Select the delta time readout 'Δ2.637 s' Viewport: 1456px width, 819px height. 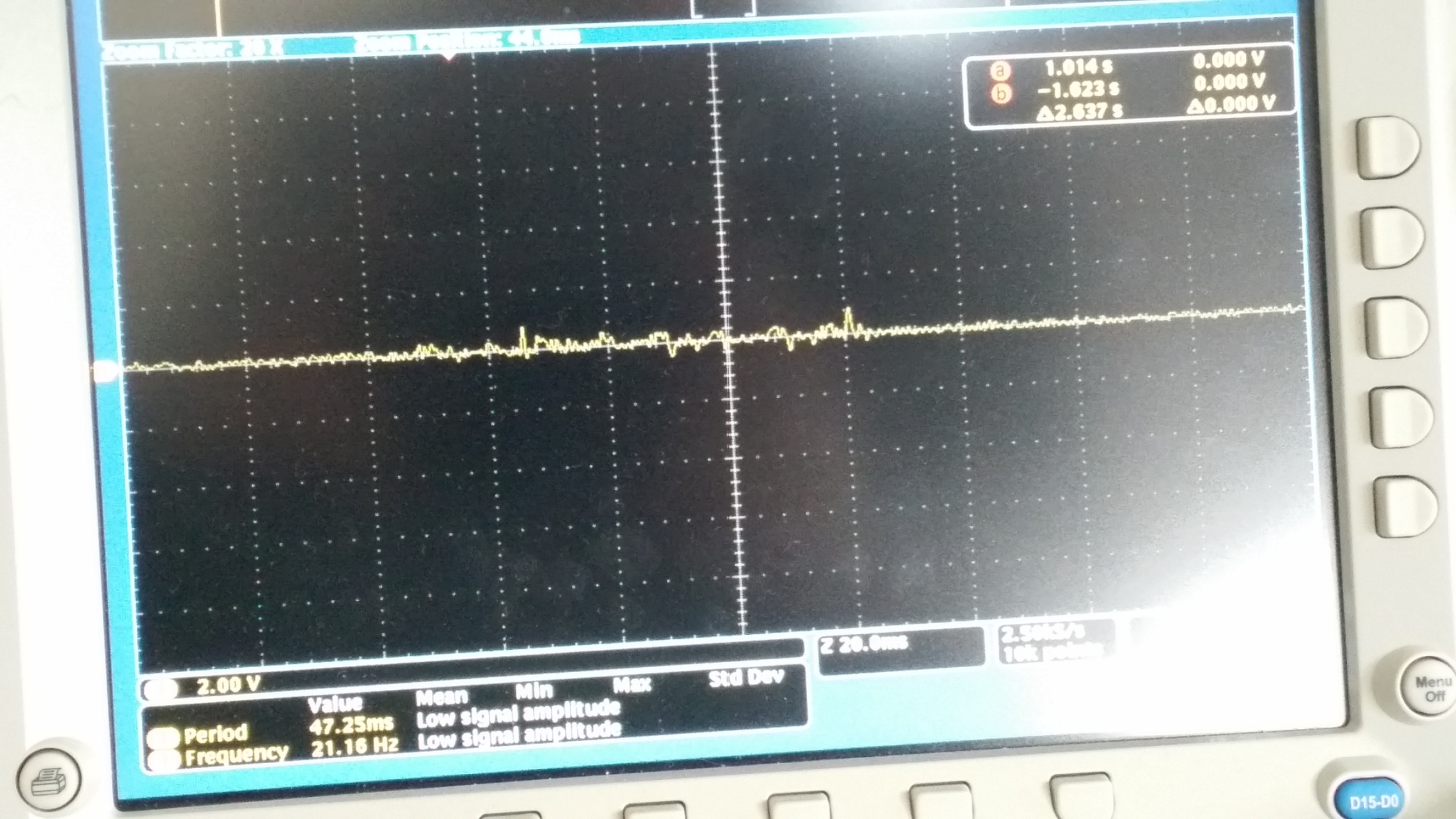pos(1079,112)
